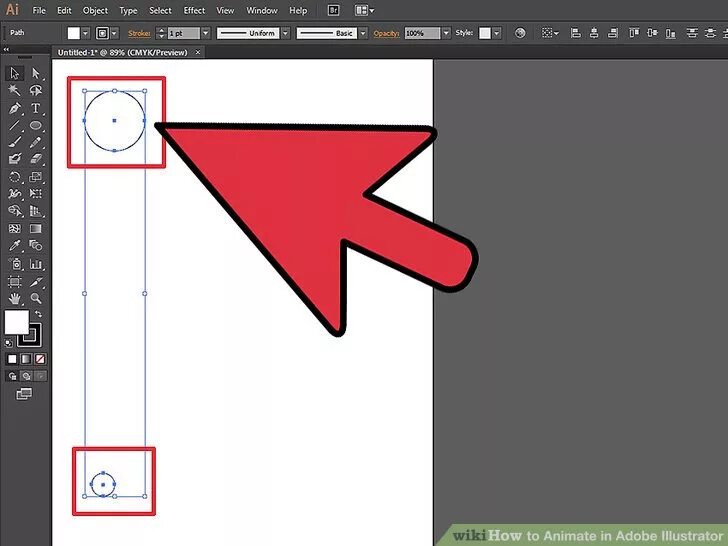
Task: Choose the Ellipse tool
Action: [35, 125]
